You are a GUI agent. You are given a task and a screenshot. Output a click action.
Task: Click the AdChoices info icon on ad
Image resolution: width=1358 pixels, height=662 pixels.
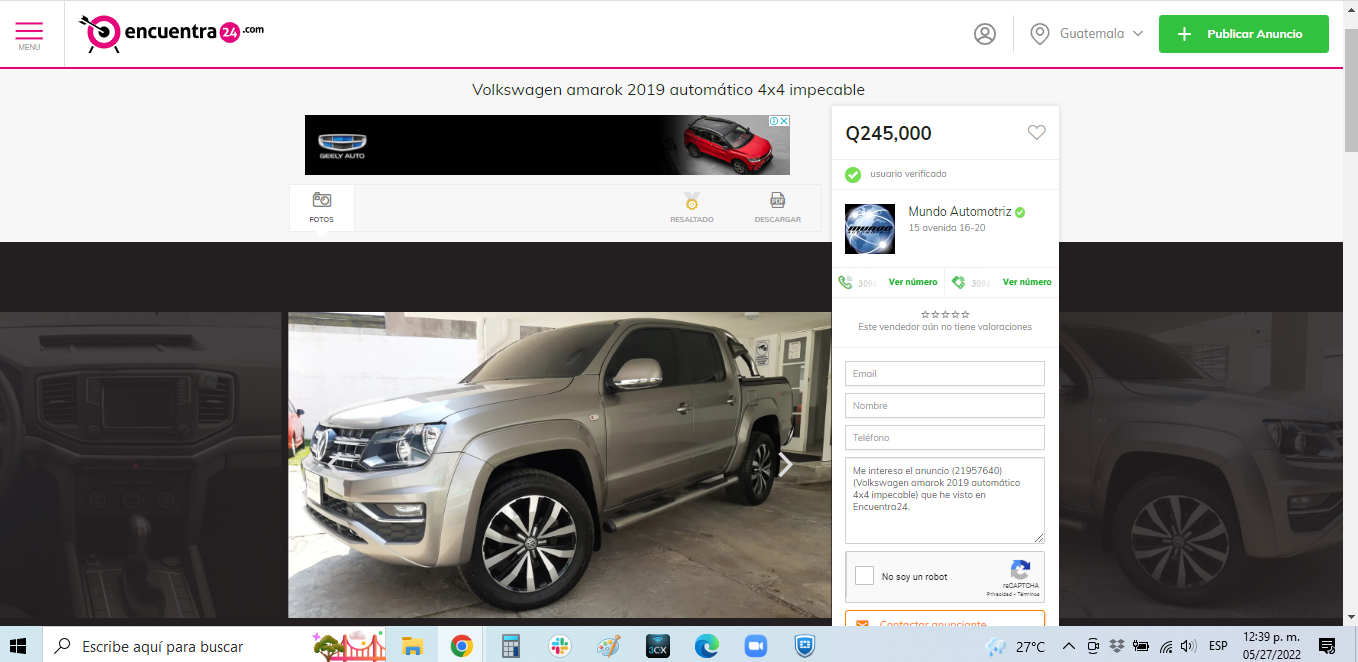coord(773,121)
